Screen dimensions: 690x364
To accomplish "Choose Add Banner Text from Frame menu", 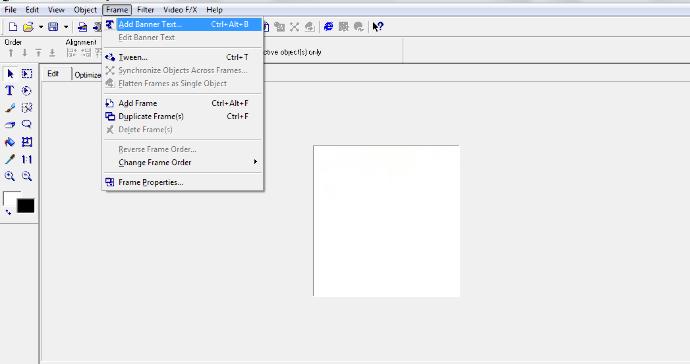I will click(x=183, y=24).
